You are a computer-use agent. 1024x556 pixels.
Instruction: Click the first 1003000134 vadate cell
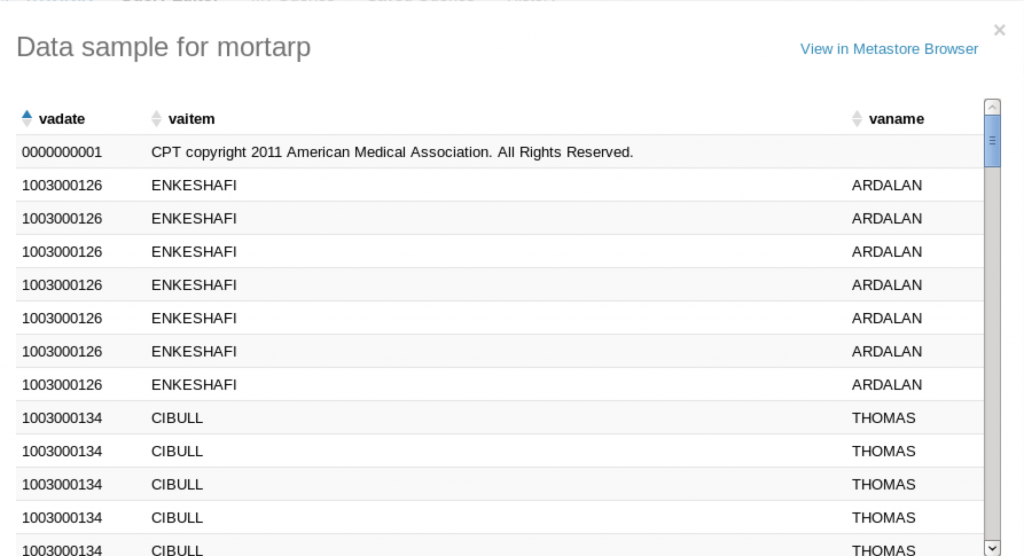coord(62,418)
